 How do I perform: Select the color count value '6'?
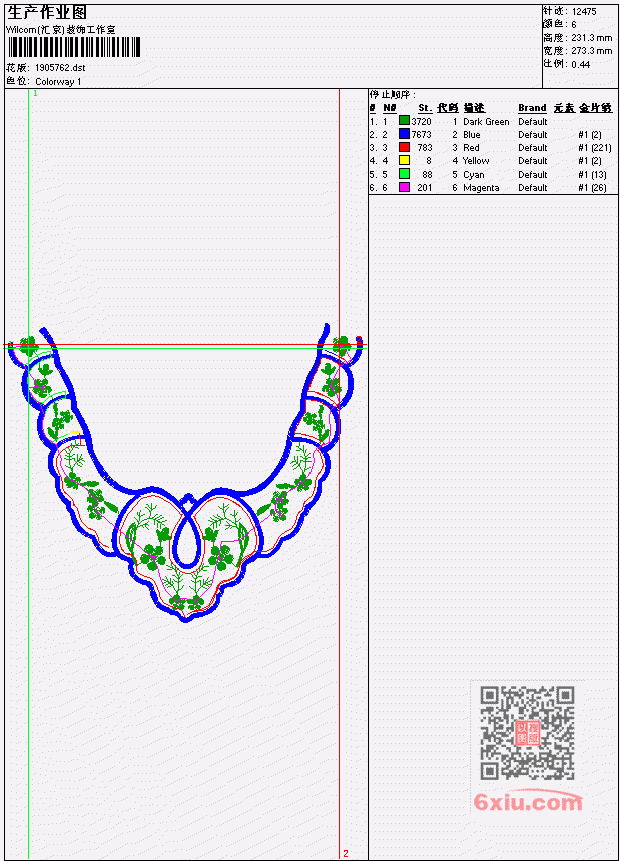tap(574, 25)
